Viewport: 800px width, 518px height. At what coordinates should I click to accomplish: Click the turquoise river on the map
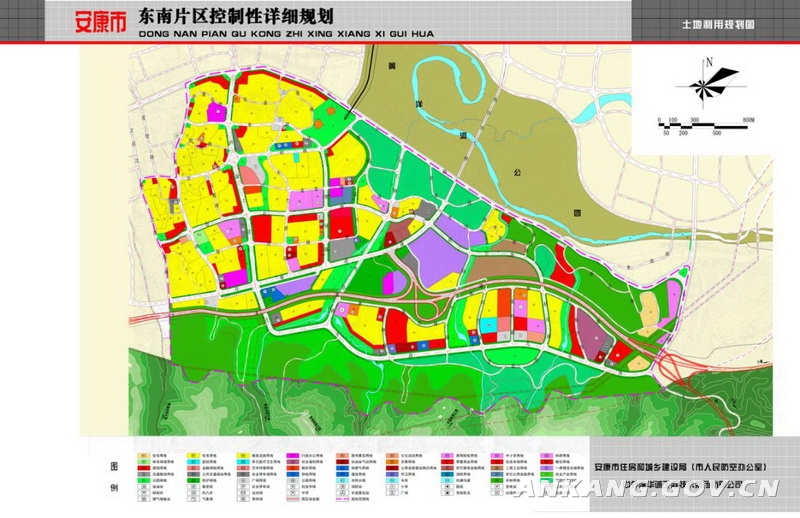tap(468, 110)
